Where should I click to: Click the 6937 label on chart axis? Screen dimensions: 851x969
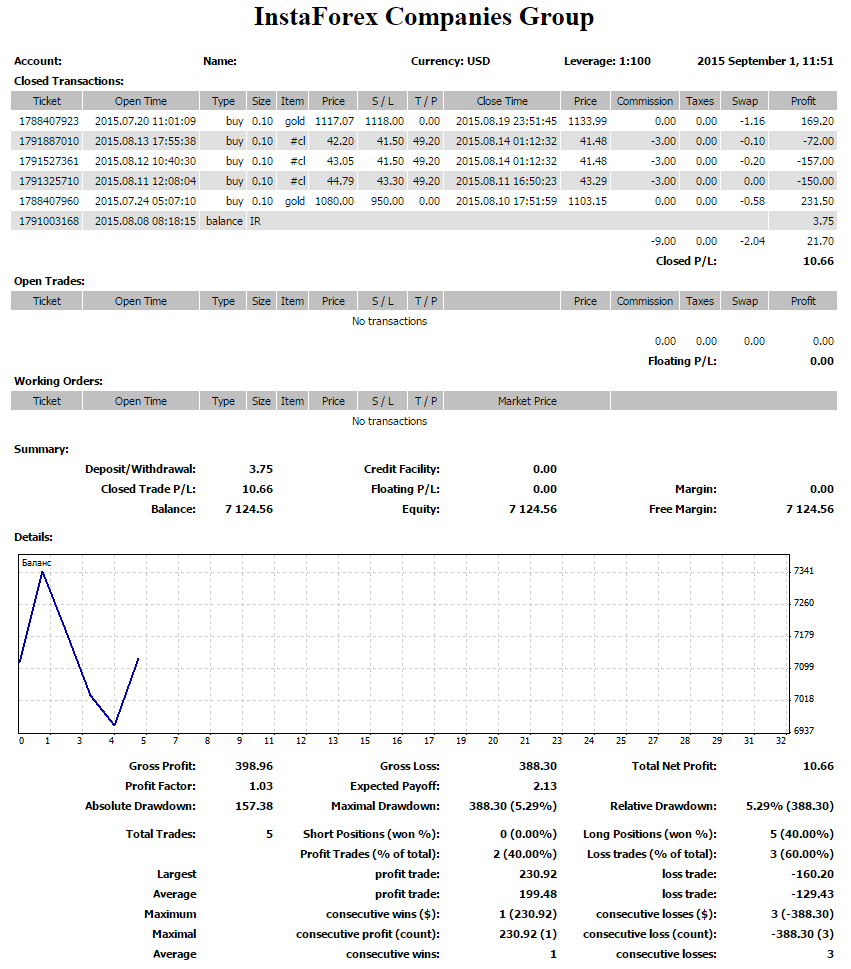(x=804, y=730)
